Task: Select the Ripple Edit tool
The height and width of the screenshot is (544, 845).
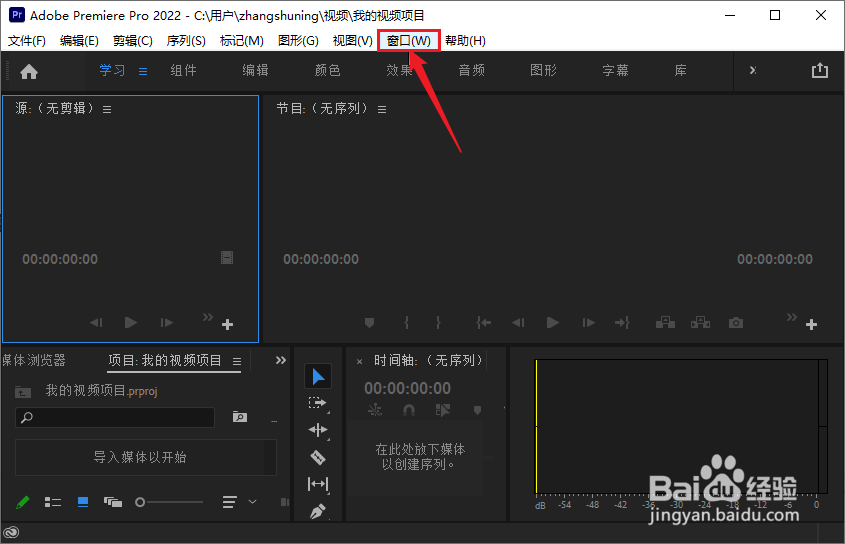Action: coord(317,430)
